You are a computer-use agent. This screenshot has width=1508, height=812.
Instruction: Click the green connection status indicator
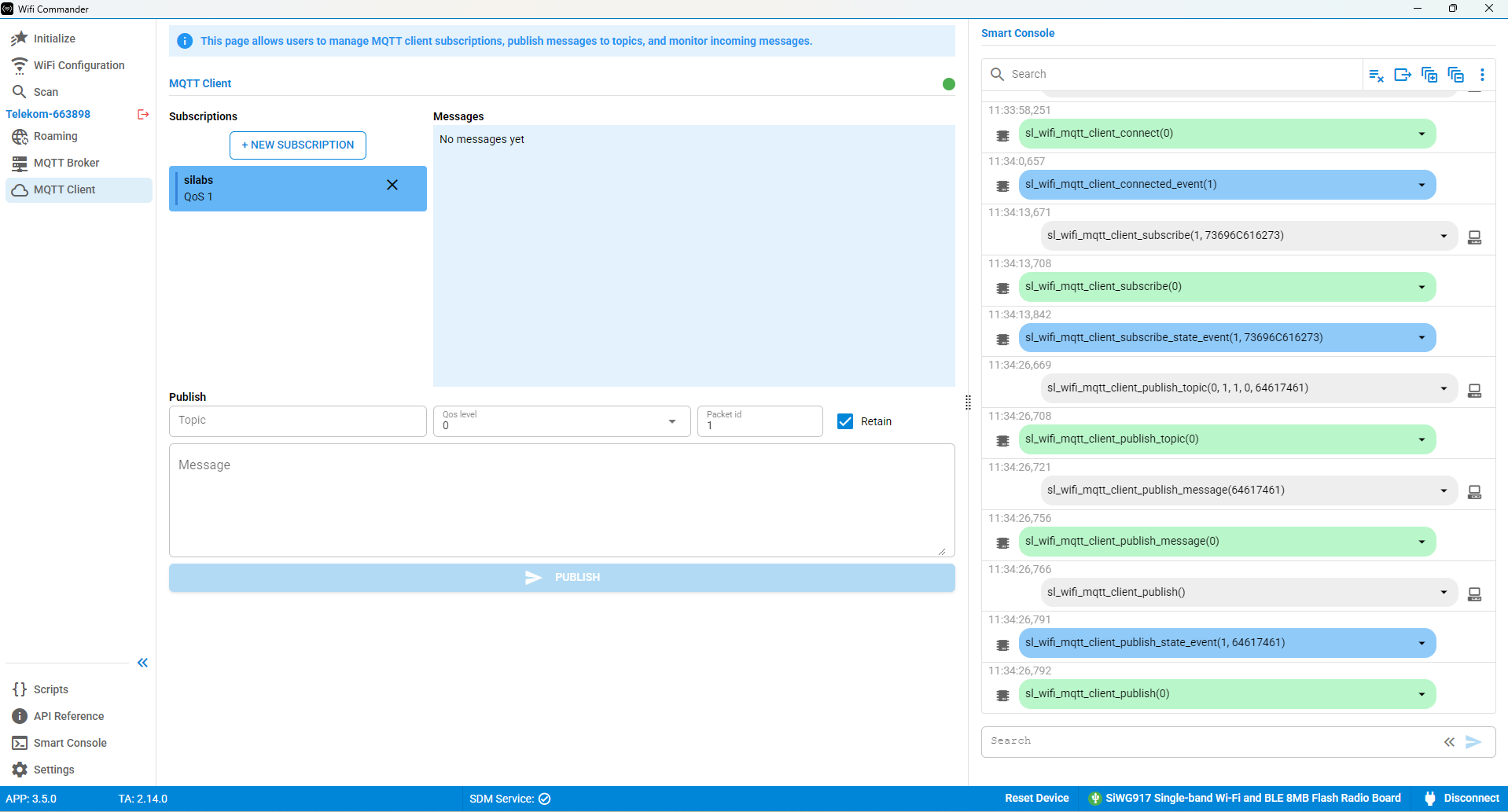point(949,84)
